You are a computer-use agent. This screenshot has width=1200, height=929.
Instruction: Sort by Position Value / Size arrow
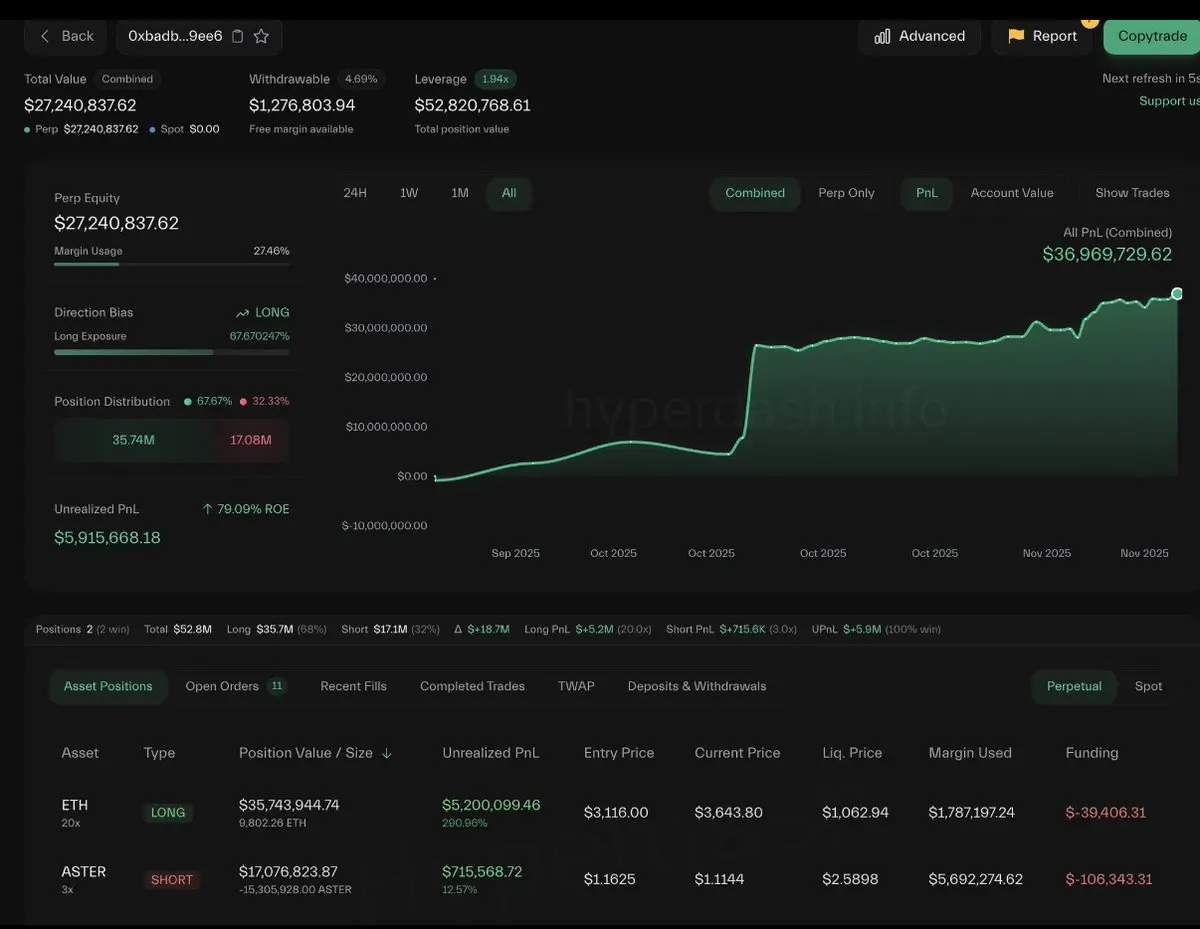pyautogui.click(x=387, y=753)
